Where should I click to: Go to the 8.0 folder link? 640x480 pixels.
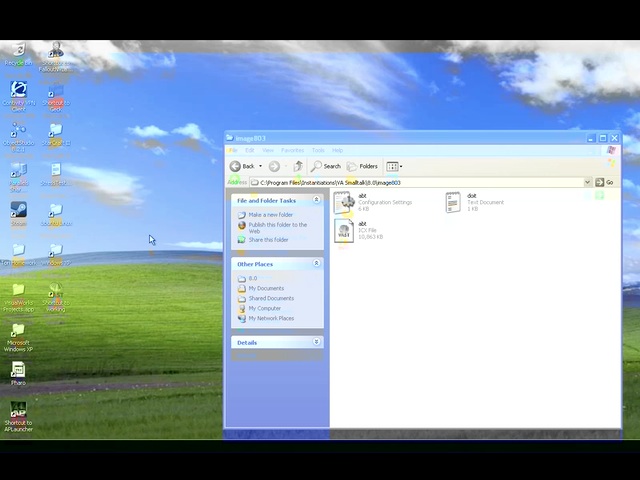(253, 278)
